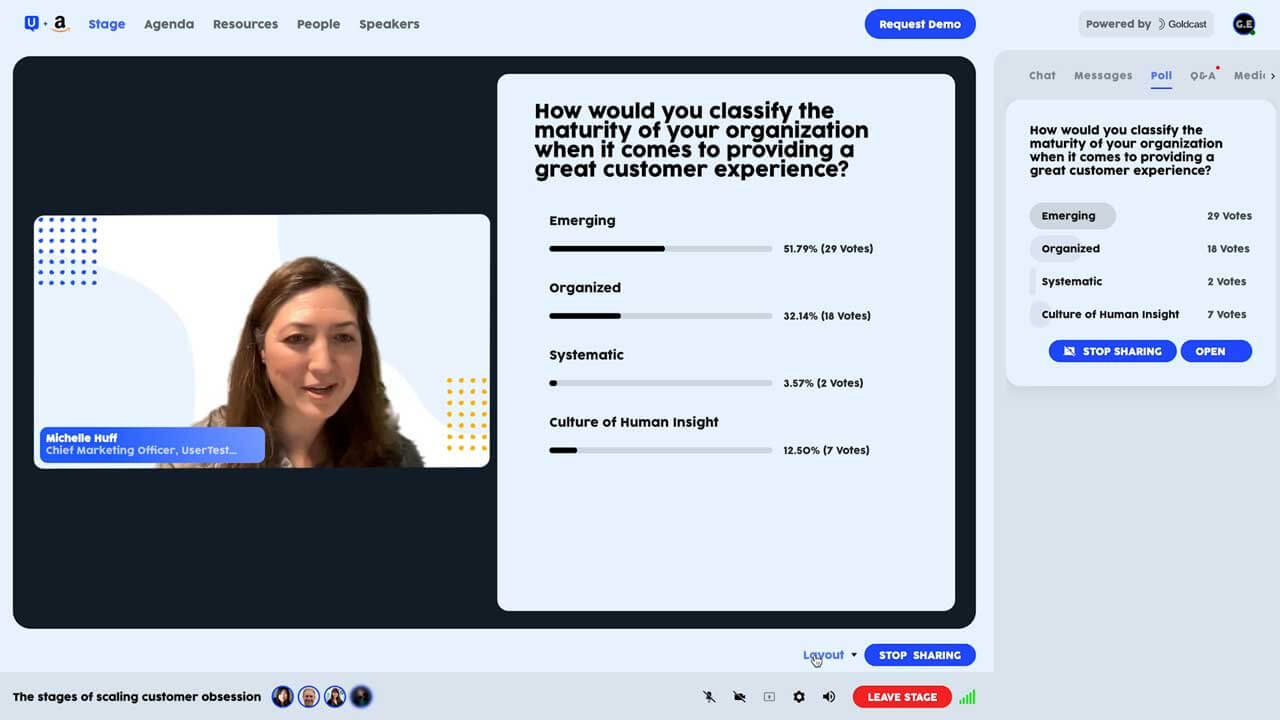
Task: Open the Layout dropdown
Action: 829,655
